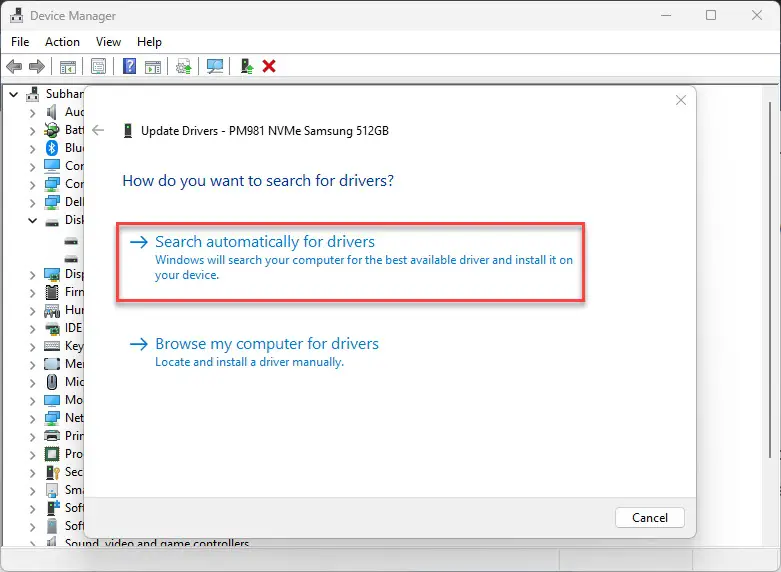
Task: Click Scan for hardware changes monitor icon
Action: coord(215,66)
